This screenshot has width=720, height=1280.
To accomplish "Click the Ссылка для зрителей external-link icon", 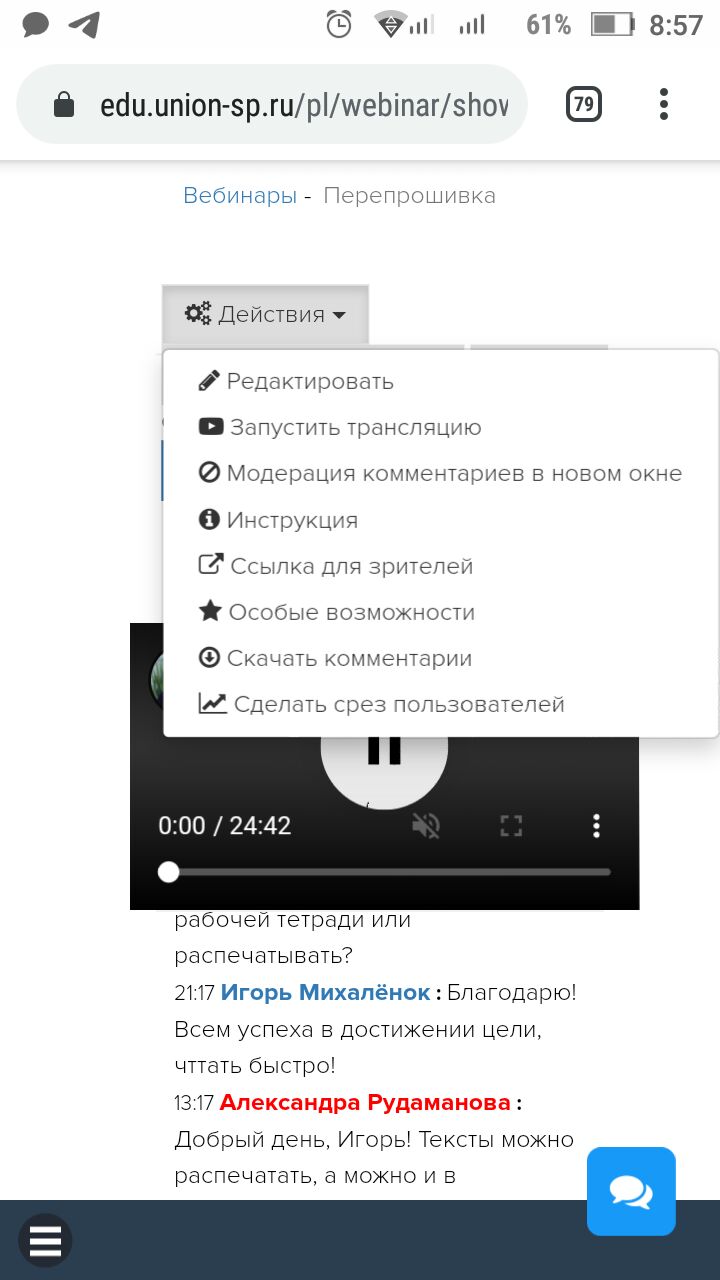I will 211,565.
